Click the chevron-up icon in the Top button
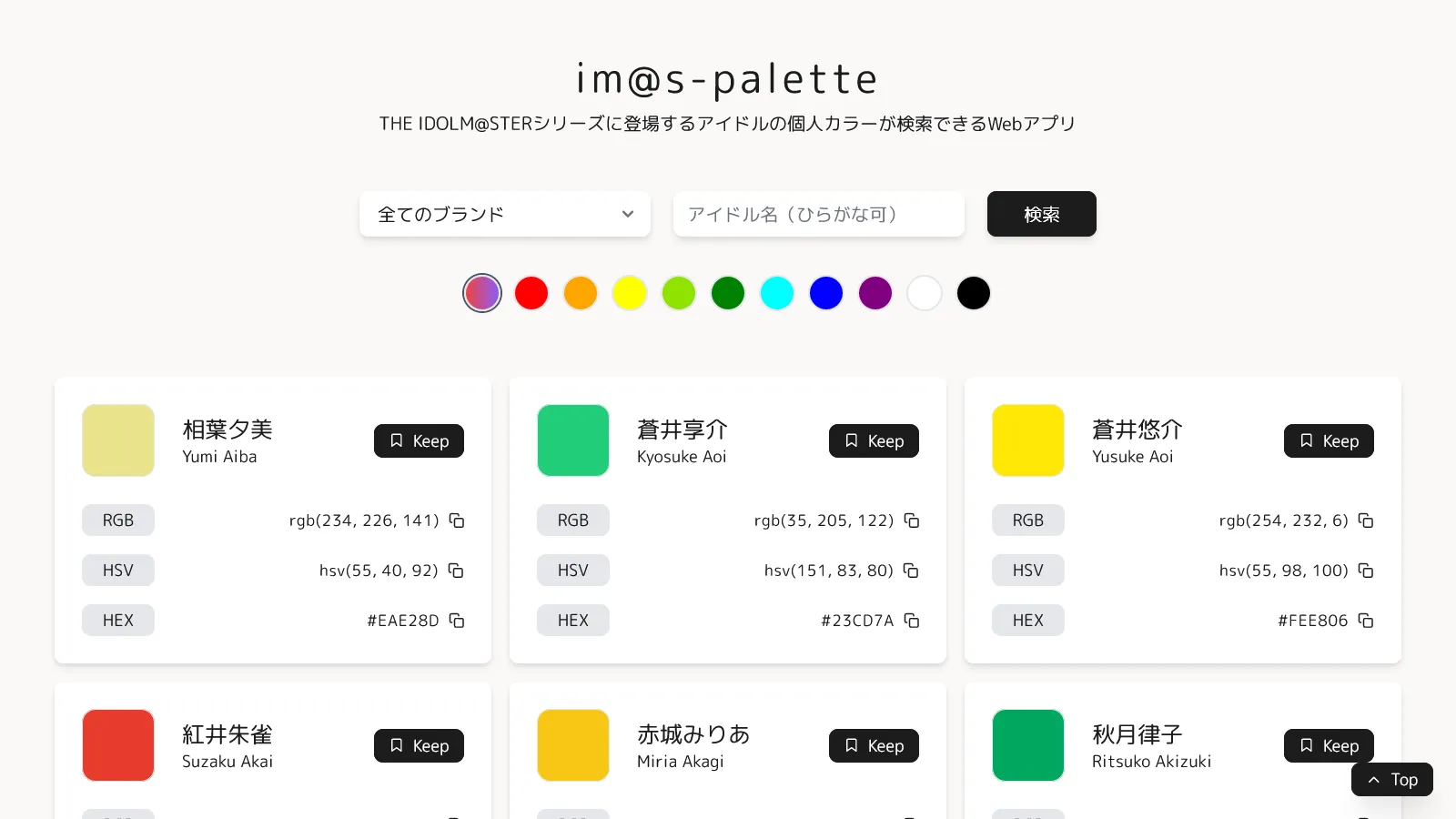This screenshot has height=819, width=1456. pos(1372,779)
